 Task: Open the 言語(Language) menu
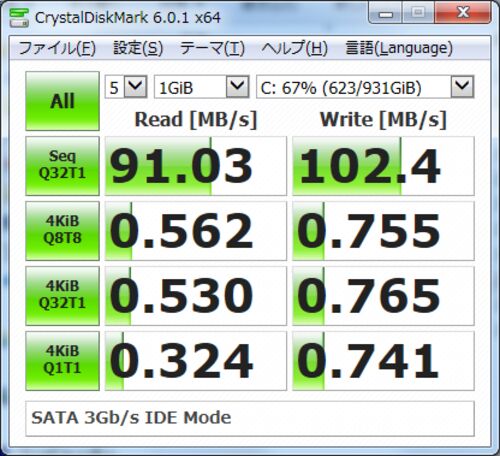pos(399,48)
